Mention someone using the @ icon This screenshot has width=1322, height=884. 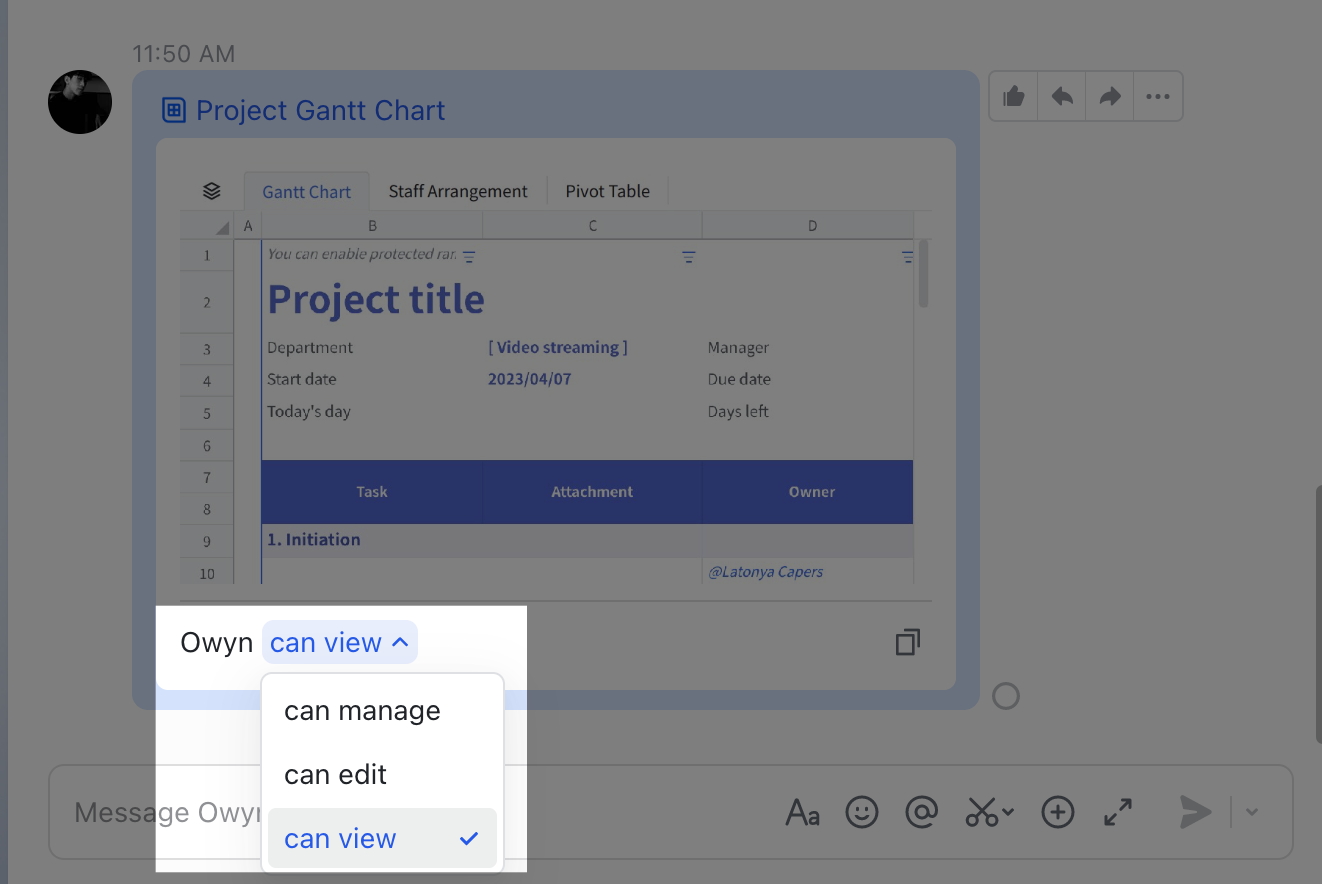point(921,812)
